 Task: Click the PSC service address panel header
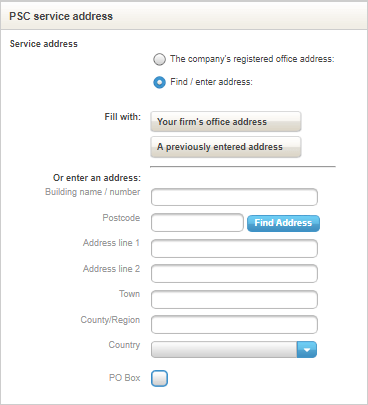point(184,16)
